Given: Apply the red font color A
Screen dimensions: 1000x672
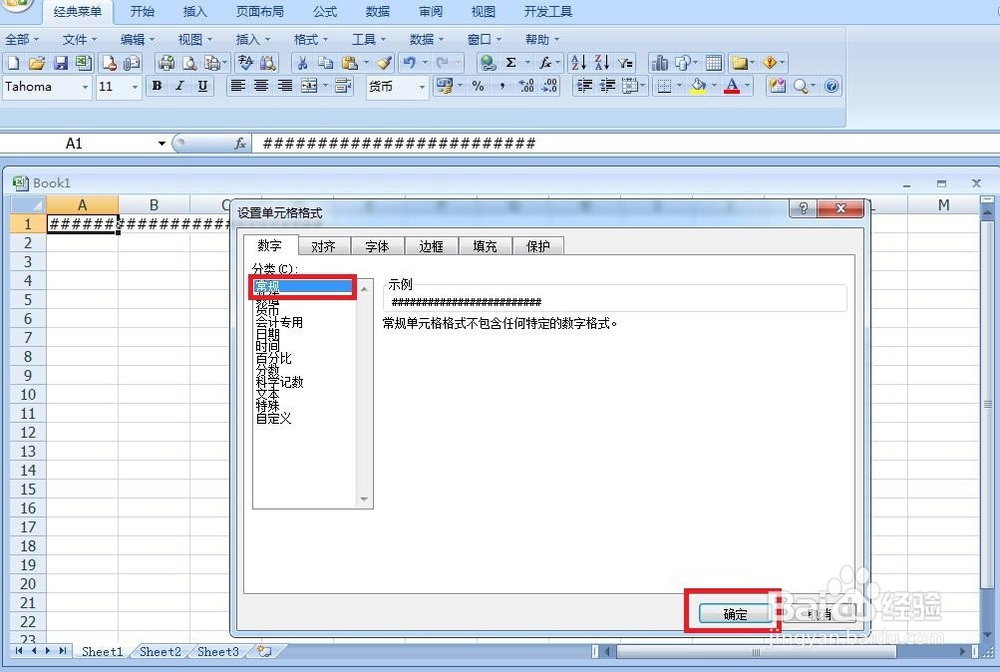Looking at the screenshot, I should [x=732, y=86].
